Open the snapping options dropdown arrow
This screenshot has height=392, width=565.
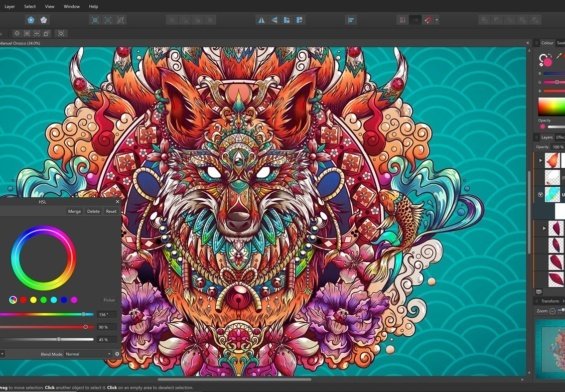pos(437,21)
